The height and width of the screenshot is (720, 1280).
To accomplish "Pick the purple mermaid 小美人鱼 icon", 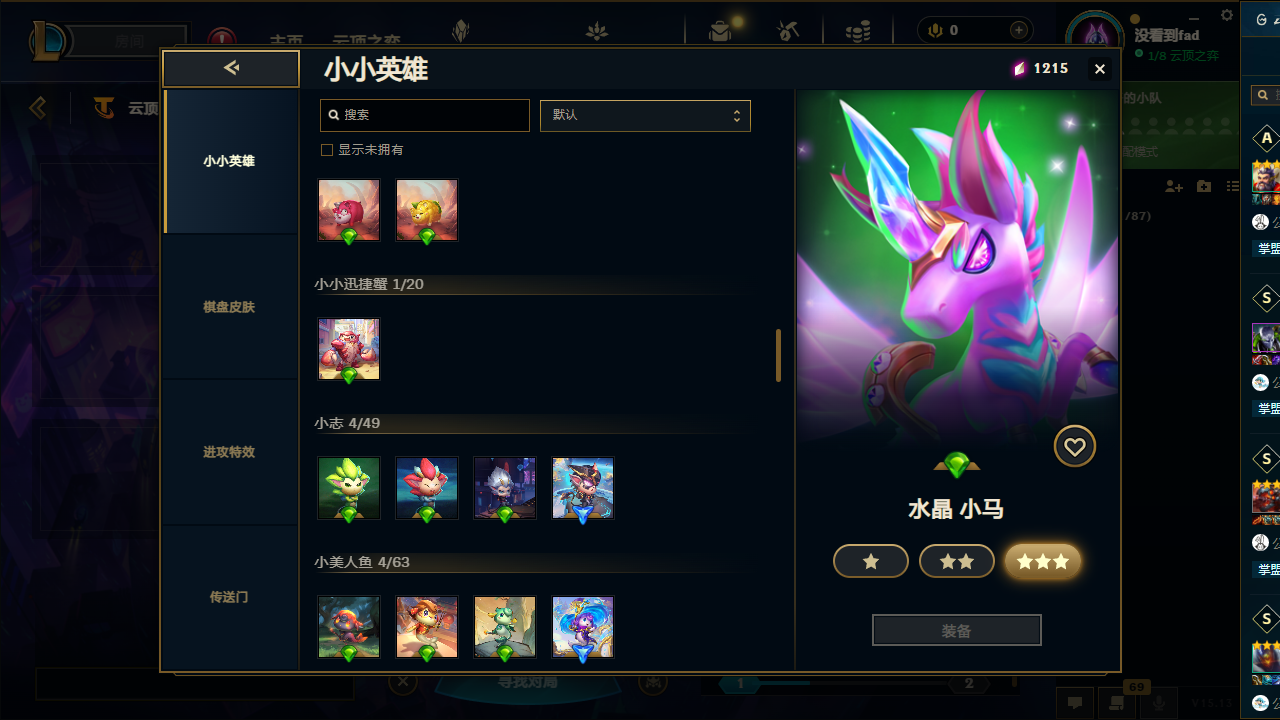I will [583, 627].
